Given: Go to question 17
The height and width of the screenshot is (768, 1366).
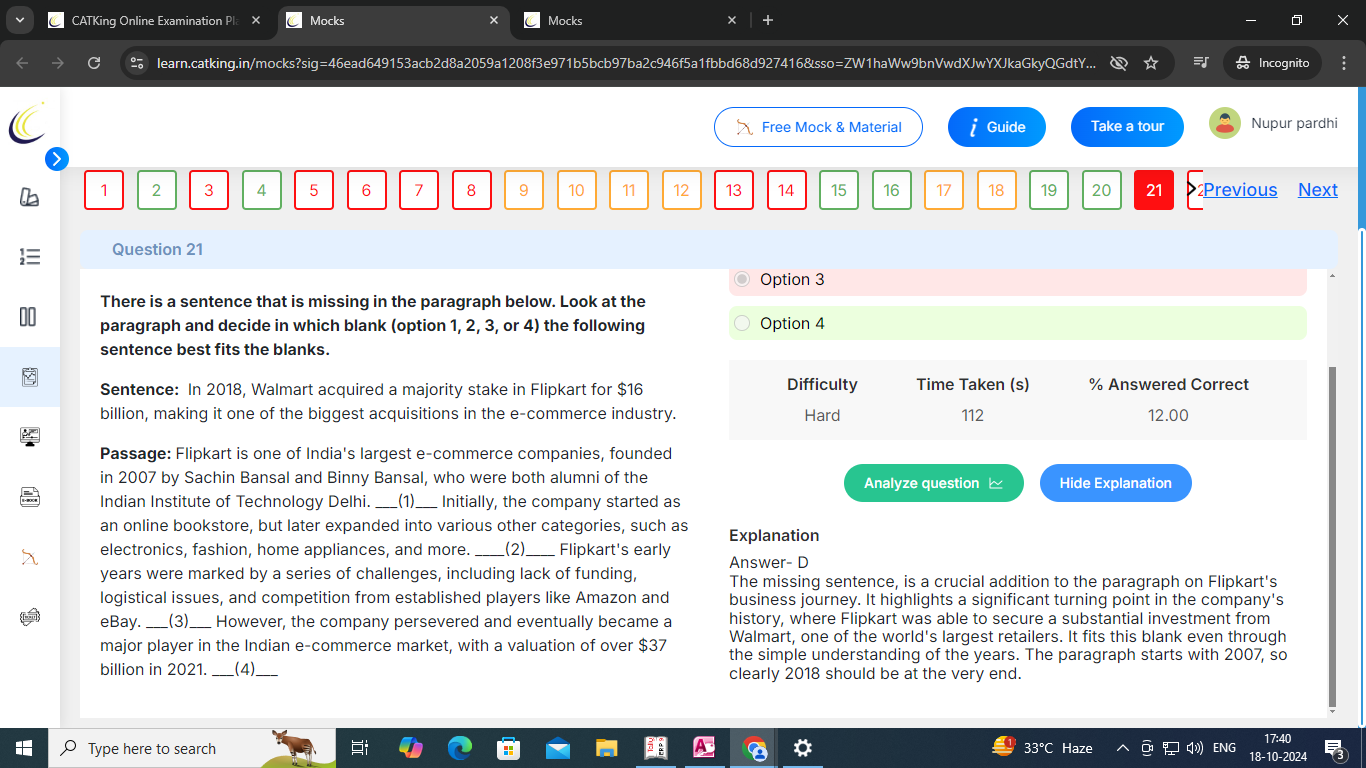Looking at the screenshot, I should point(944,190).
